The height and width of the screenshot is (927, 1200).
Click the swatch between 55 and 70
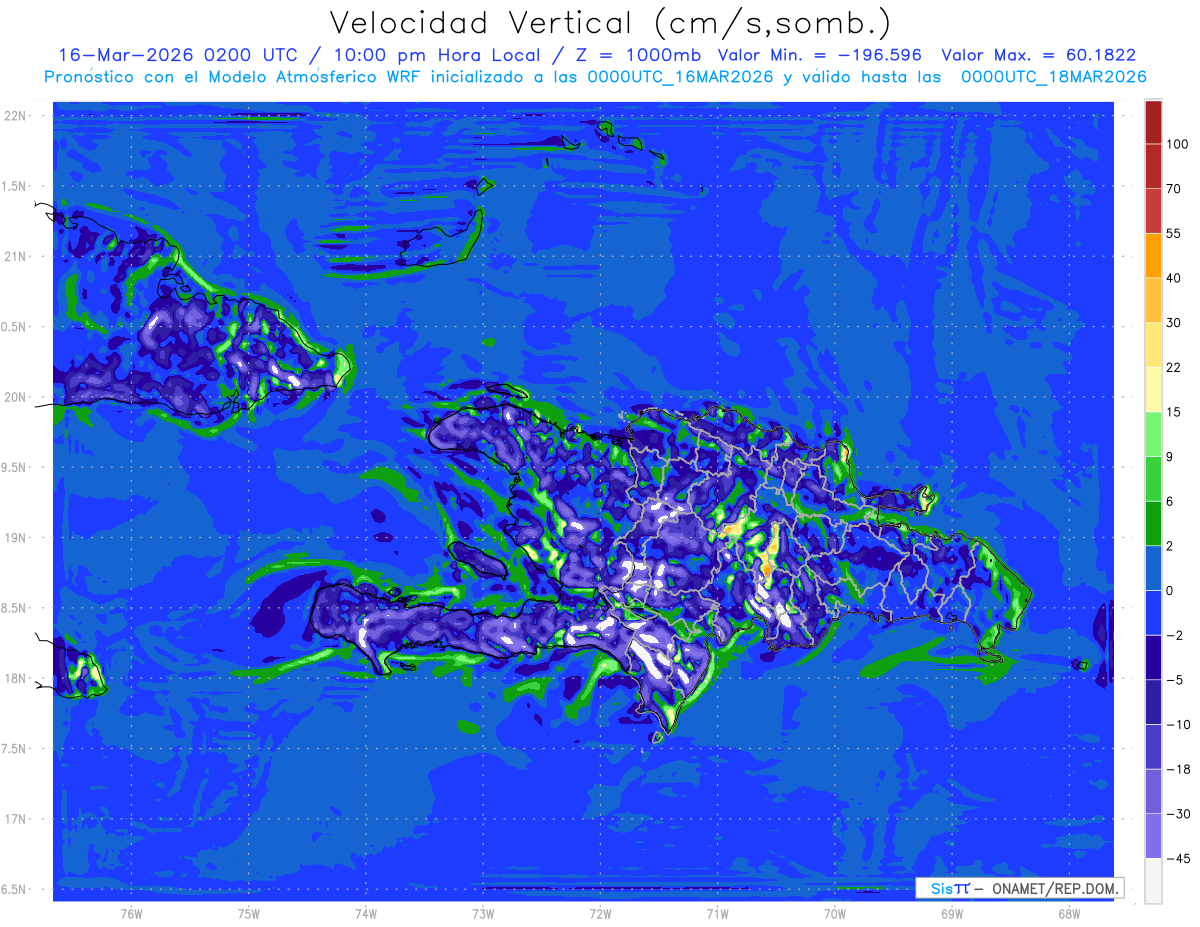click(1153, 211)
